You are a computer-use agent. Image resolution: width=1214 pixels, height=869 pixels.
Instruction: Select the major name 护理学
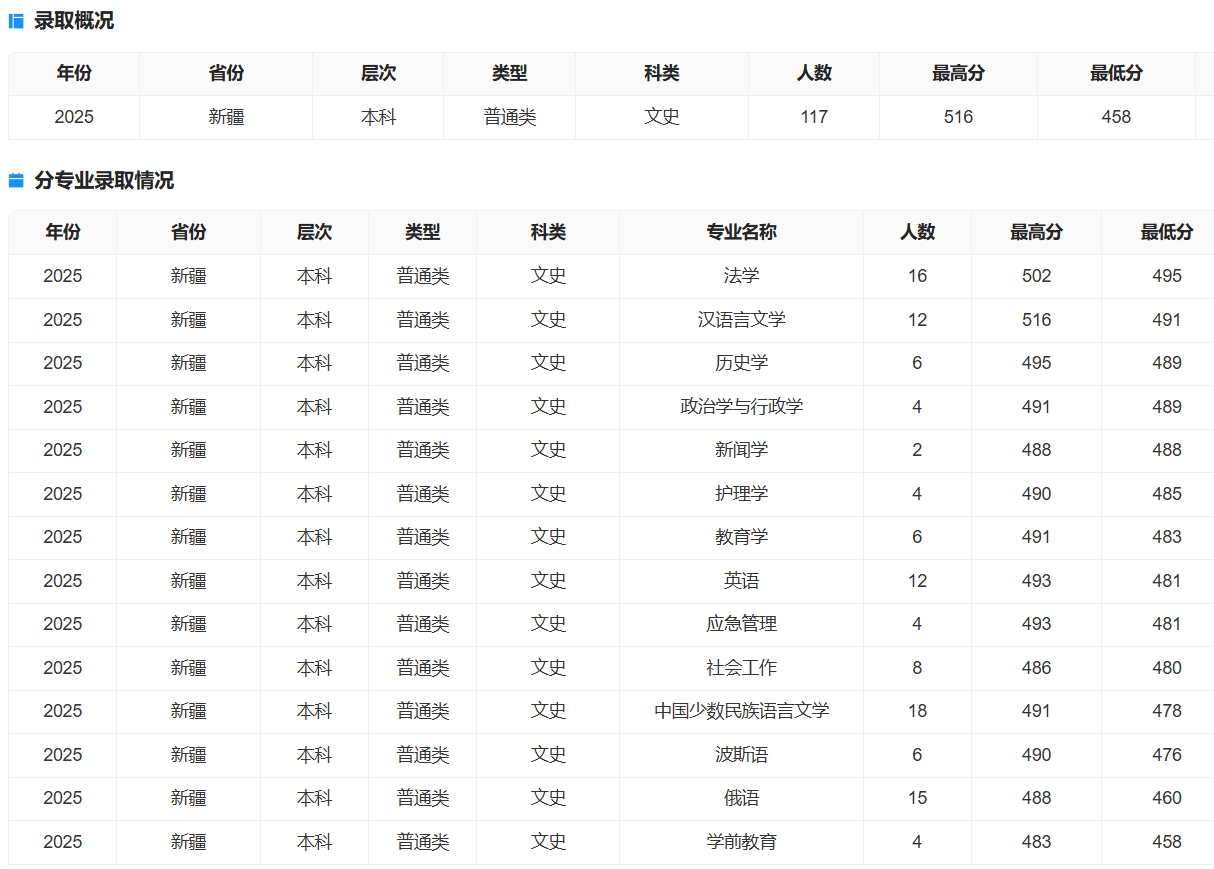pos(741,494)
